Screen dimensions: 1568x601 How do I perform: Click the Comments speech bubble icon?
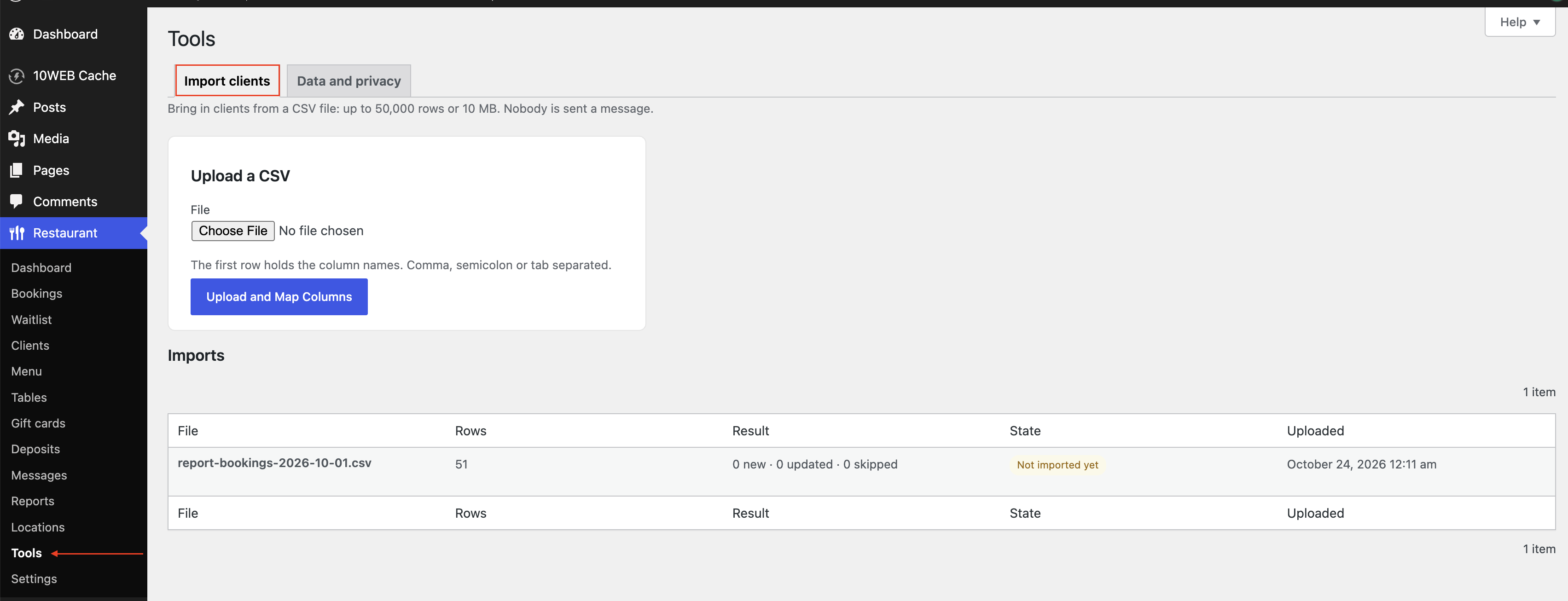pyautogui.click(x=17, y=202)
